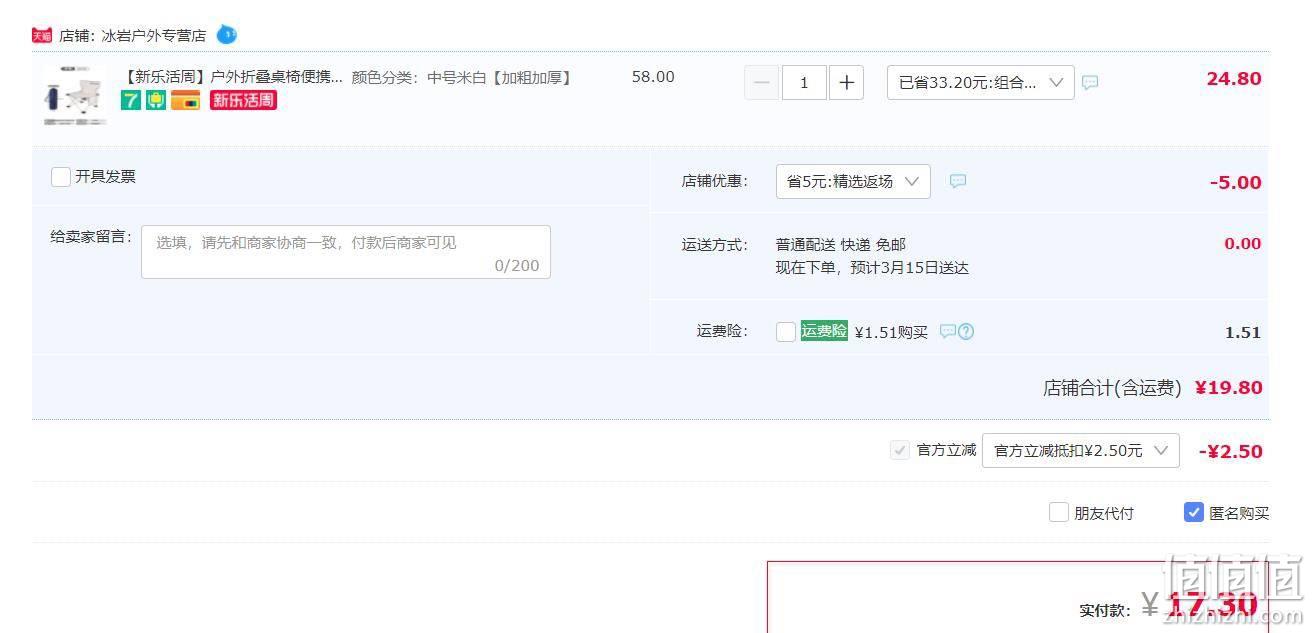Toggle the 官方立减 checkbox

[x=900, y=451]
